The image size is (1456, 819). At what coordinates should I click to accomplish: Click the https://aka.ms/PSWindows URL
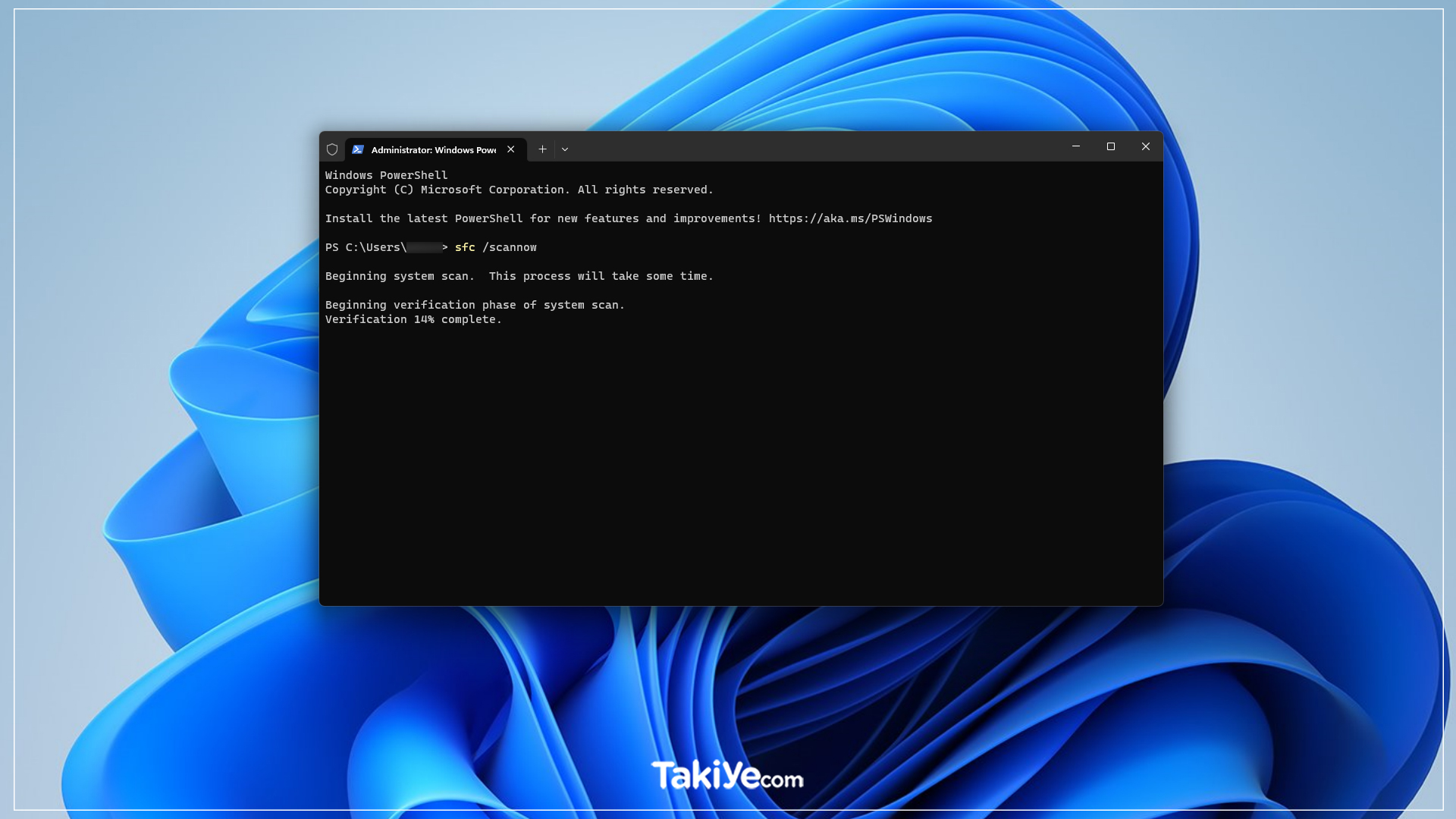tap(851, 218)
